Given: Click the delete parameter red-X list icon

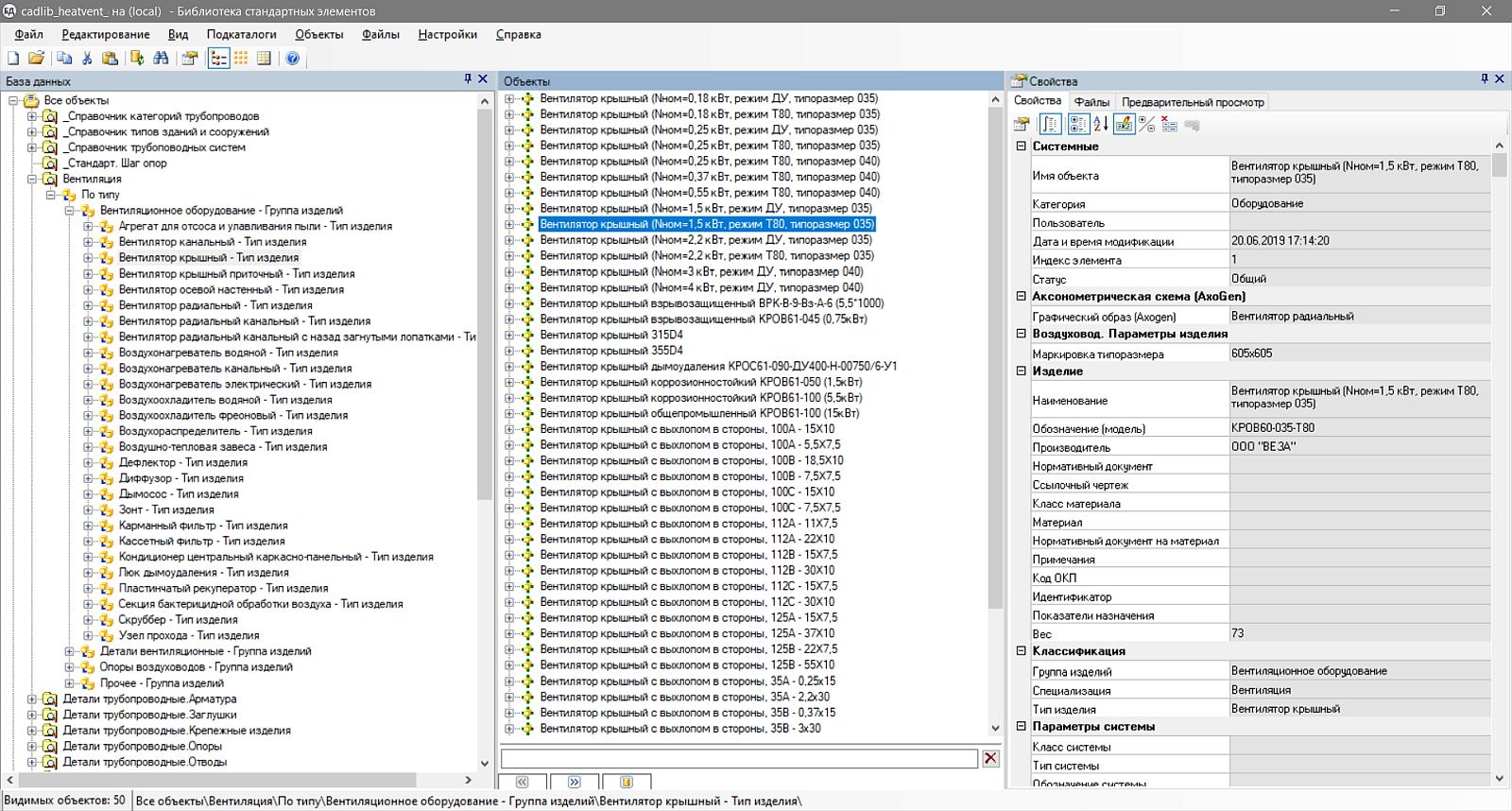Looking at the screenshot, I should tap(1170, 124).
